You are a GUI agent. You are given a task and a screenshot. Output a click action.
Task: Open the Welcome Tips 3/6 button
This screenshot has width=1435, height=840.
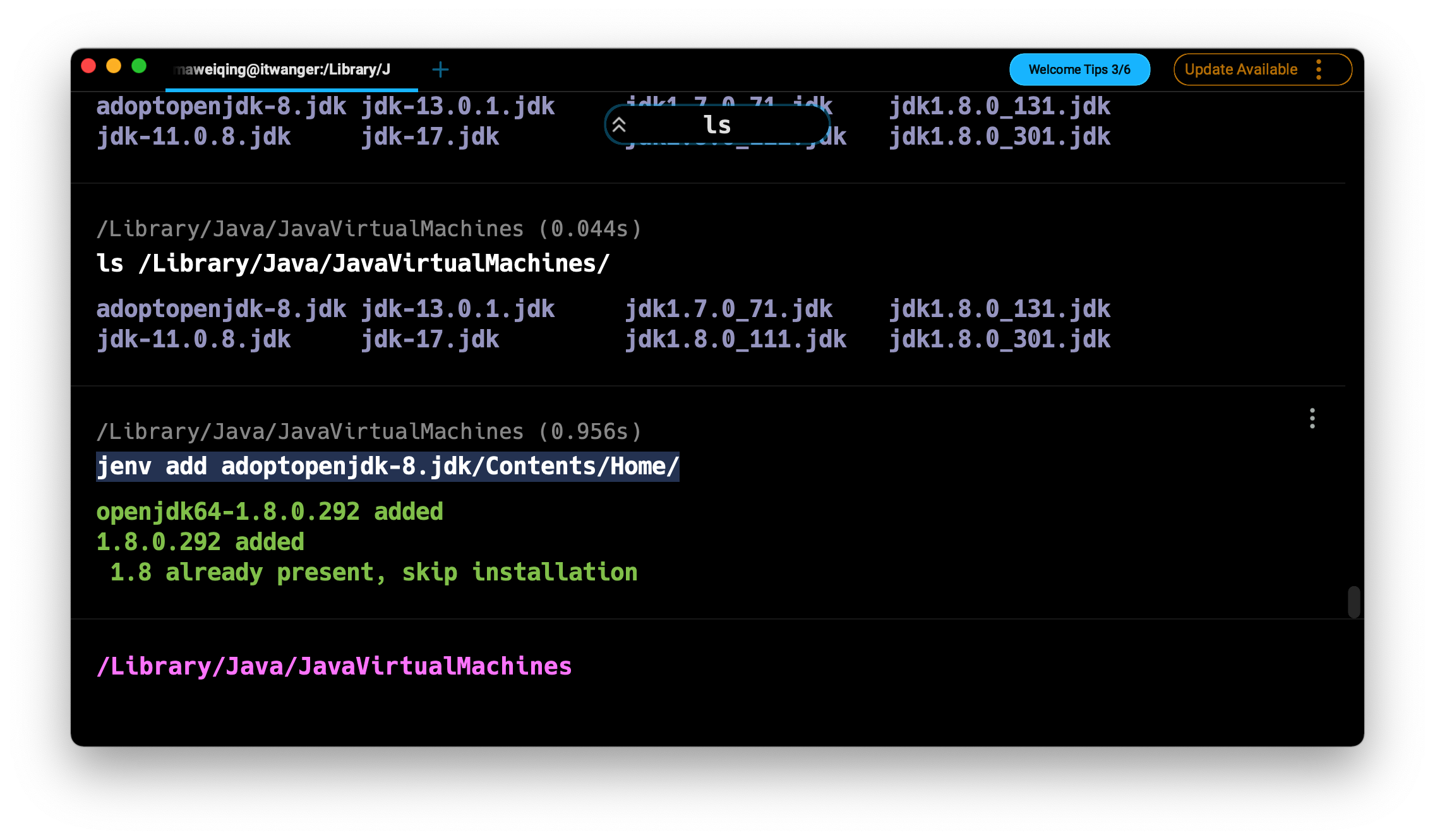pos(1079,69)
